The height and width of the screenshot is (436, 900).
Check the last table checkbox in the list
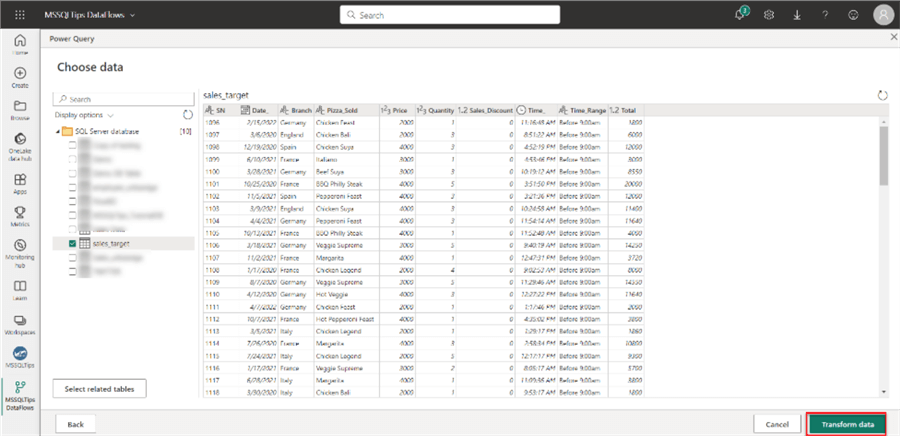(x=72, y=270)
